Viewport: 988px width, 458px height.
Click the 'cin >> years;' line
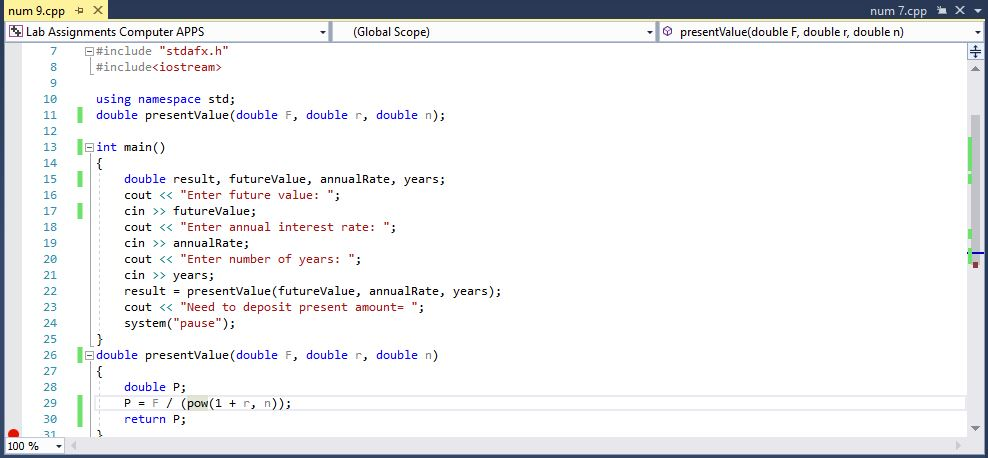click(169, 275)
